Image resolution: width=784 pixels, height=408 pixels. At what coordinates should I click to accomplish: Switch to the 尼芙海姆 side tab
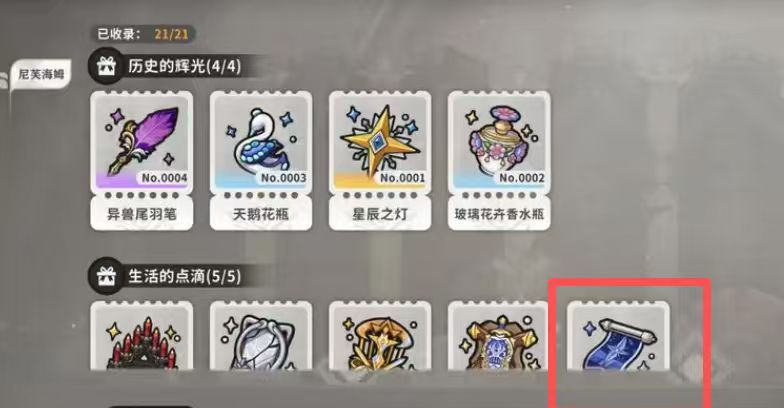pyautogui.click(x=42, y=74)
